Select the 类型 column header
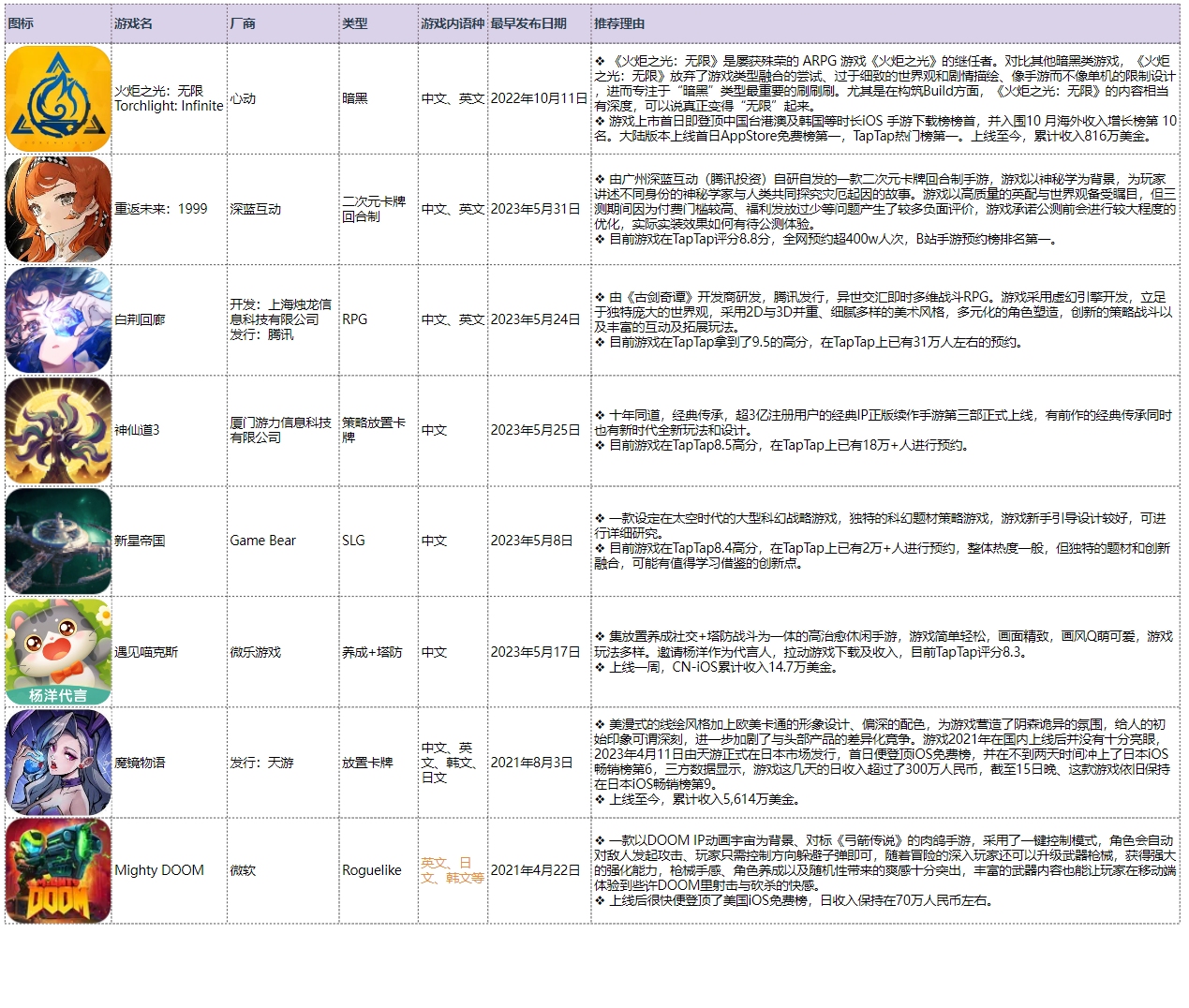Viewport: 1189px width, 1008px height. [x=355, y=23]
